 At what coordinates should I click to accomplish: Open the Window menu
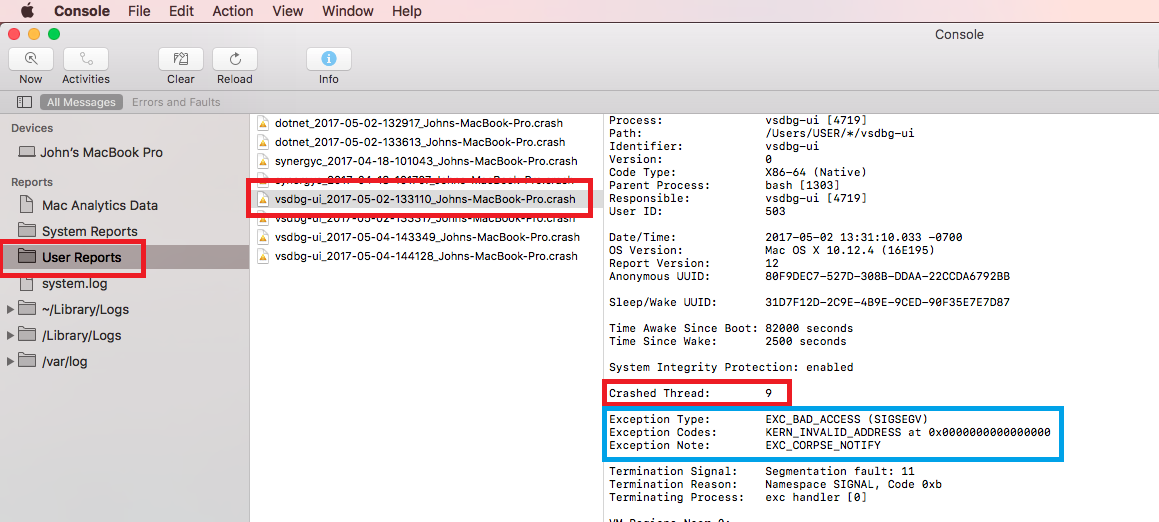point(347,11)
